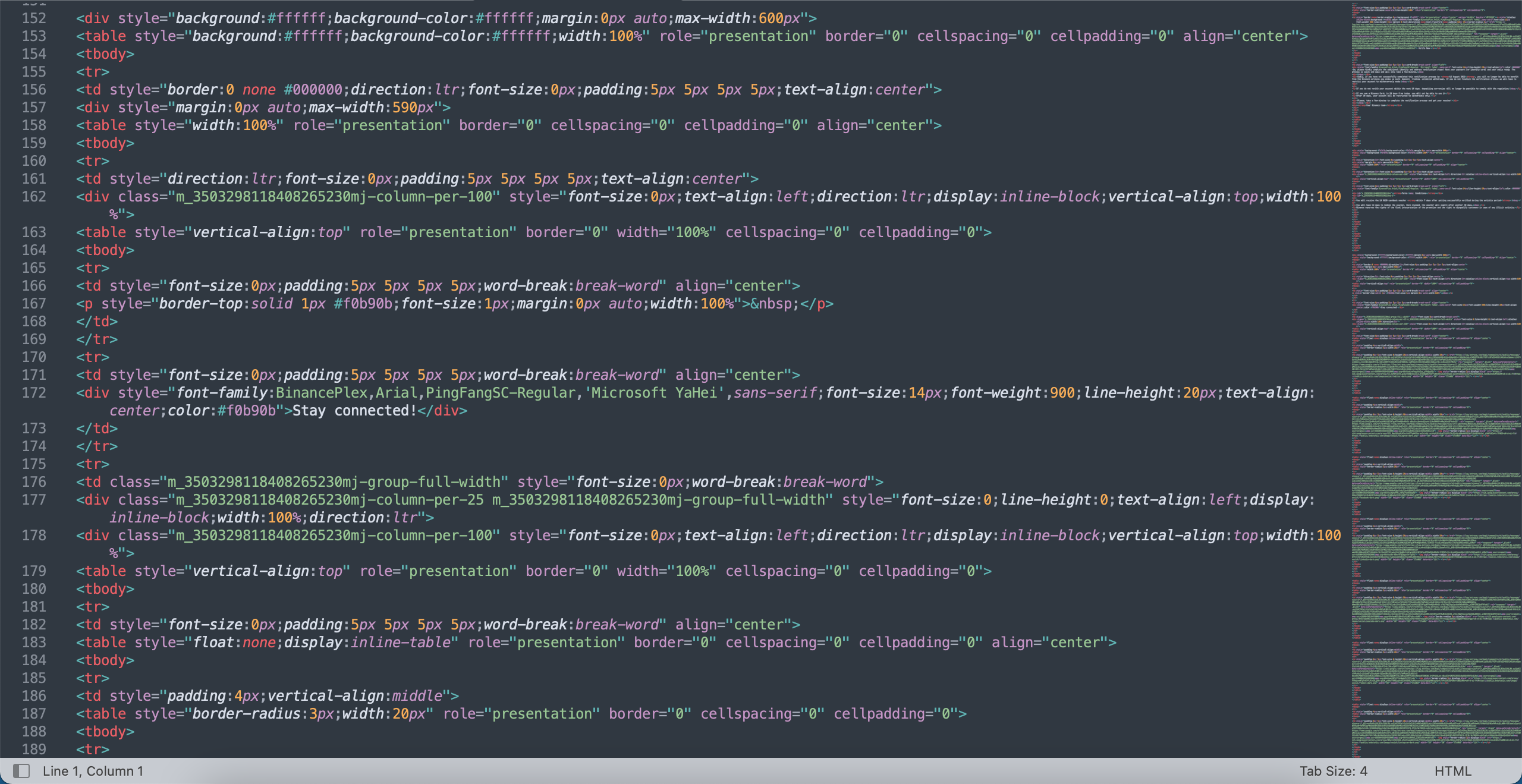Select line number 167 in the gutter
Image resolution: width=1522 pixels, height=784 pixels.
point(34,303)
